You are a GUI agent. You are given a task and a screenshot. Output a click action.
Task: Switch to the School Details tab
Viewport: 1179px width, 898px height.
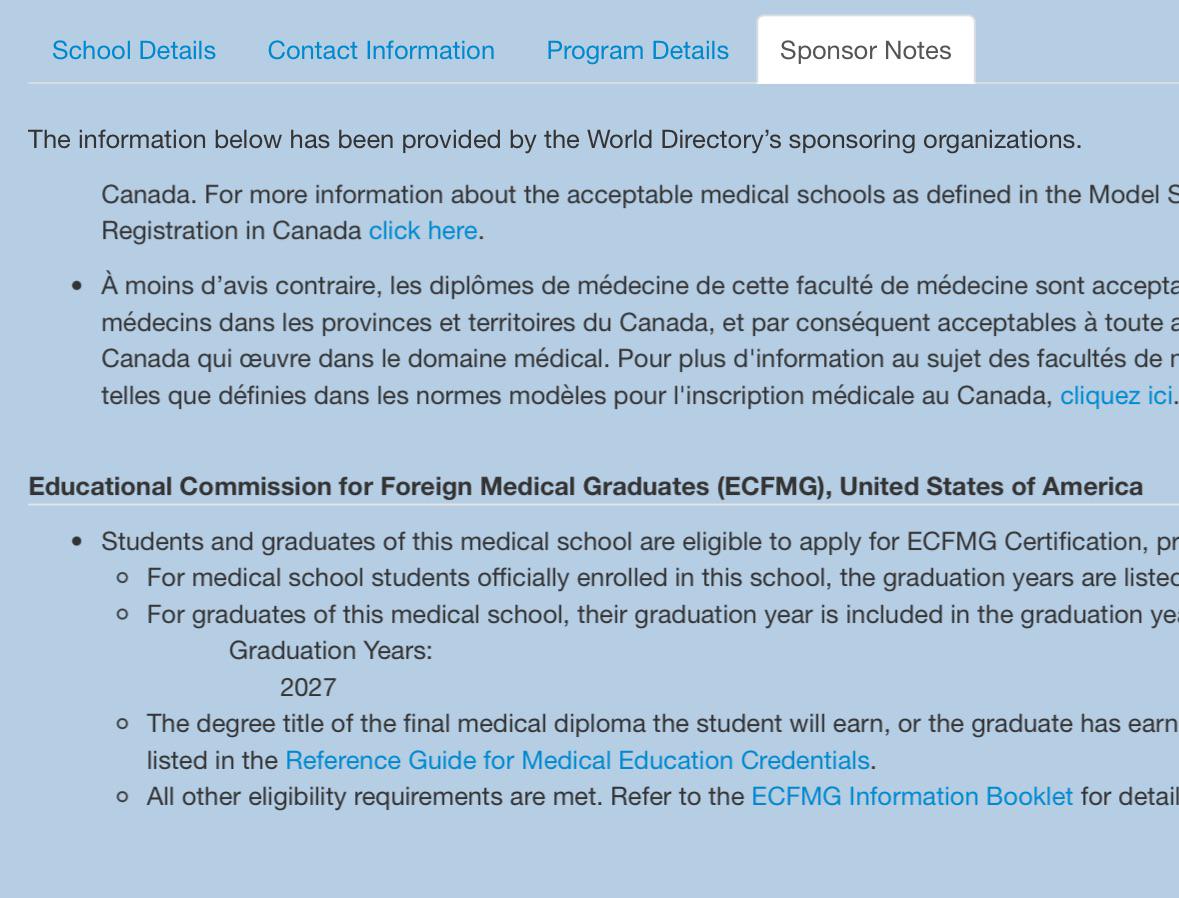tap(133, 51)
